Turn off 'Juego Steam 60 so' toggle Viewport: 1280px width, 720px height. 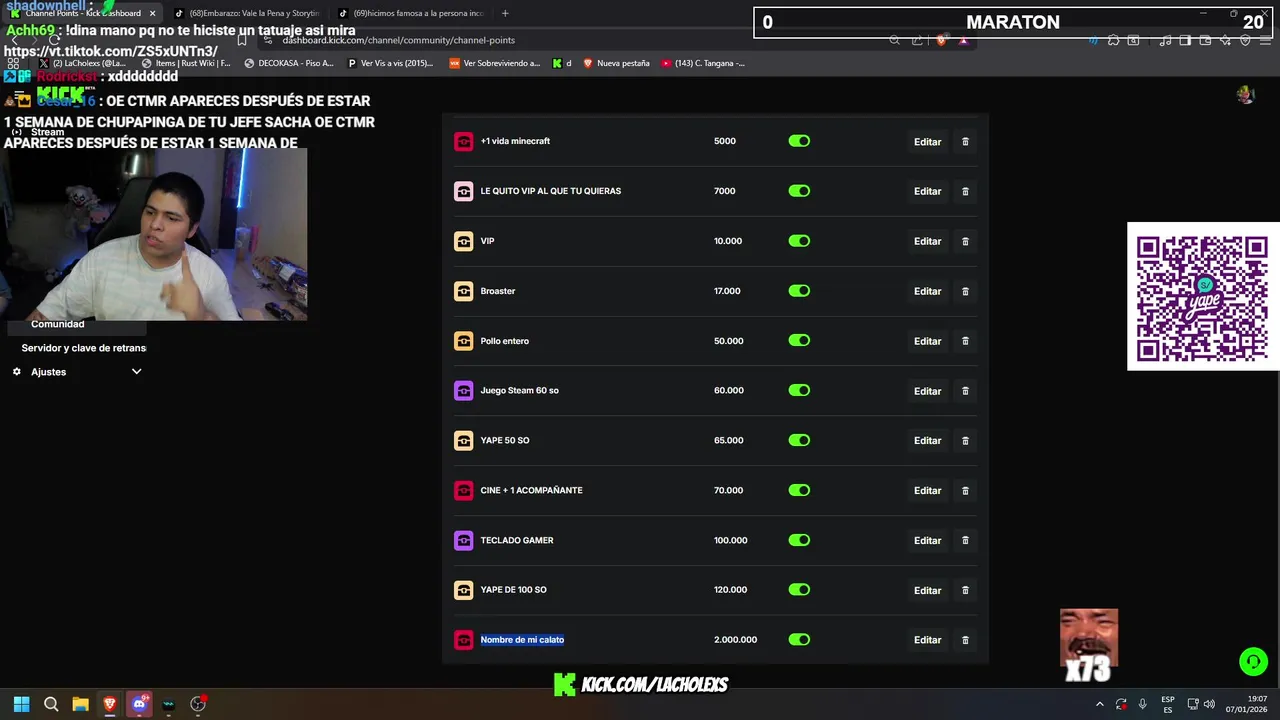point(799,391)
